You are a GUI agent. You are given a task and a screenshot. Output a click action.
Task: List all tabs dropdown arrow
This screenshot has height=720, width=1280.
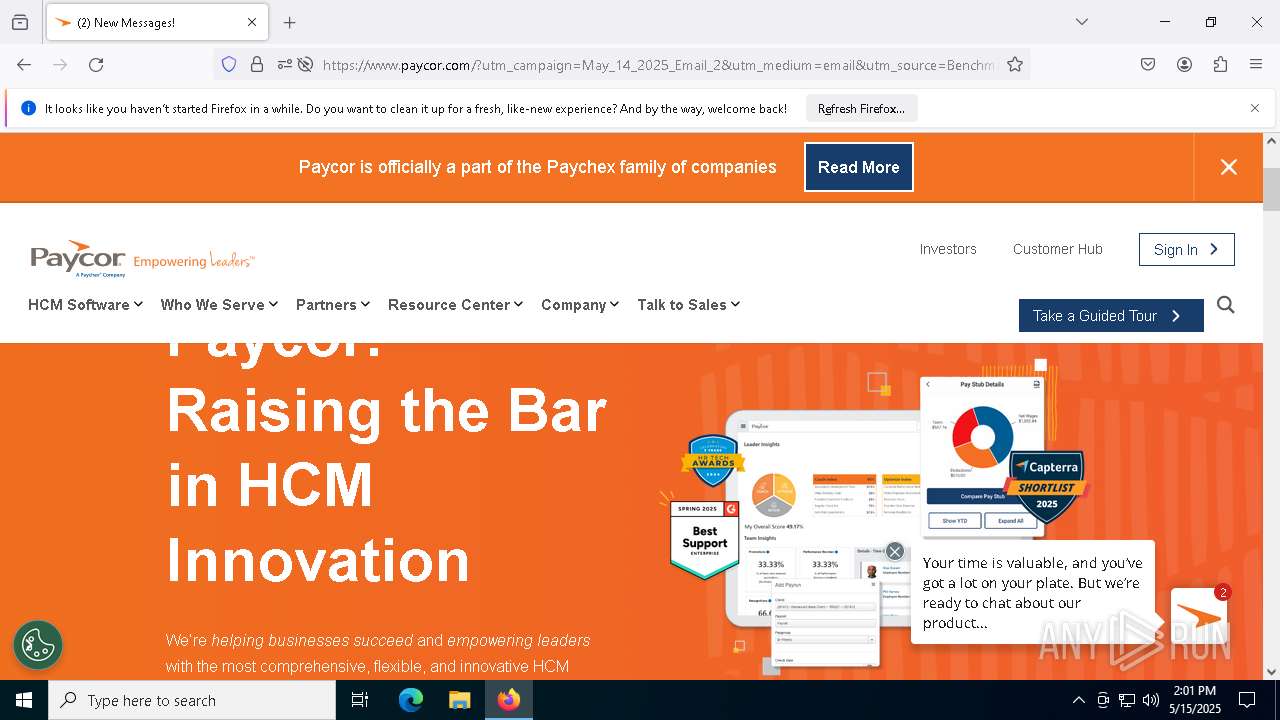1081,22
